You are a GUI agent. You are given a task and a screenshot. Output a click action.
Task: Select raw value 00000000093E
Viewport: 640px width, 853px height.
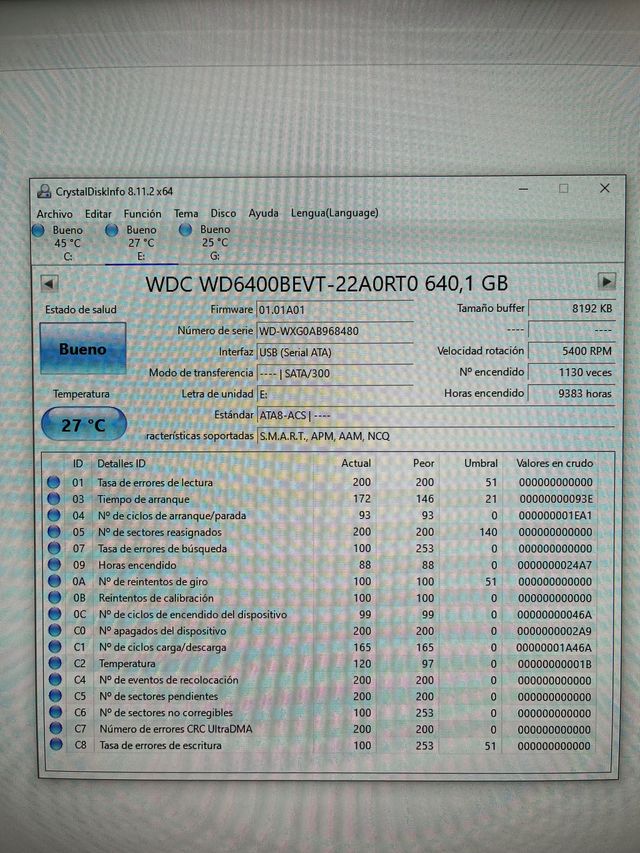[556, 499]
